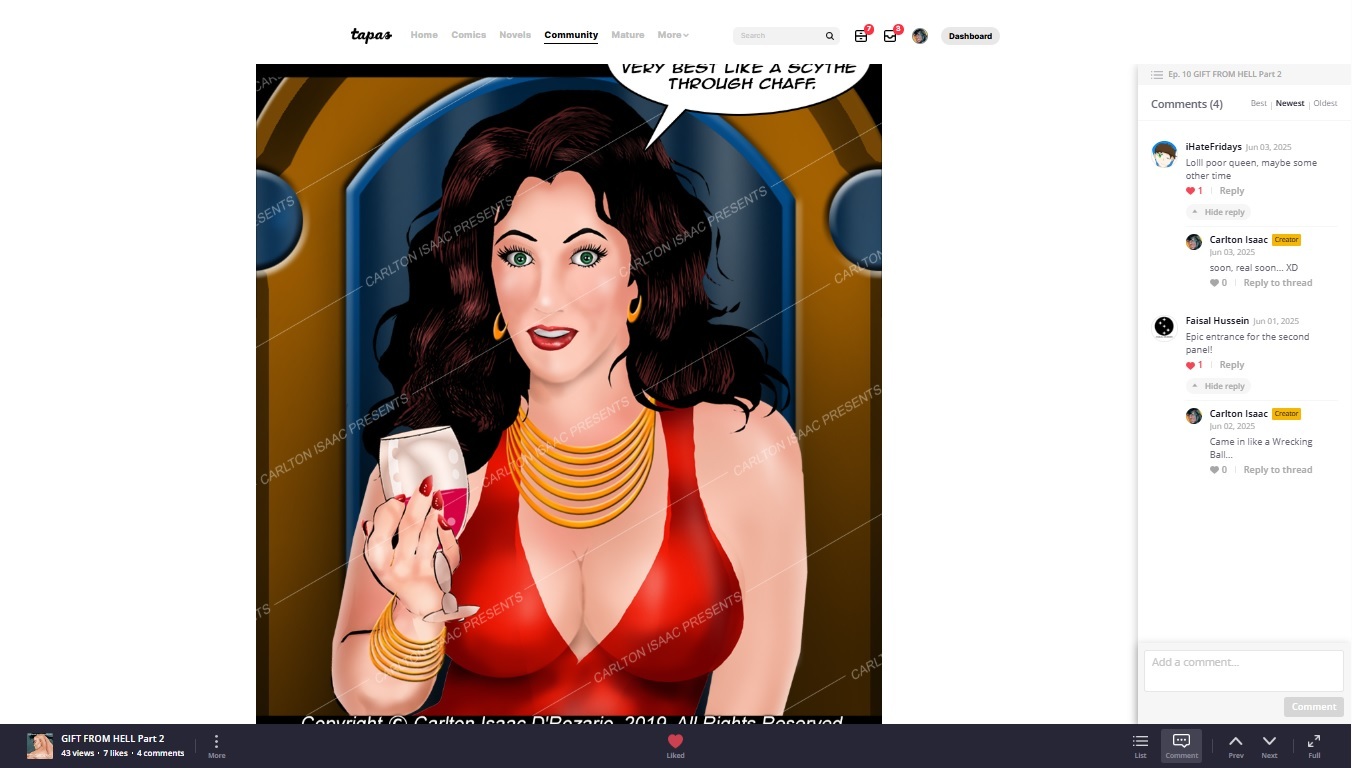
Task: Click the search magnifier icon
Action: click(829, 36)
